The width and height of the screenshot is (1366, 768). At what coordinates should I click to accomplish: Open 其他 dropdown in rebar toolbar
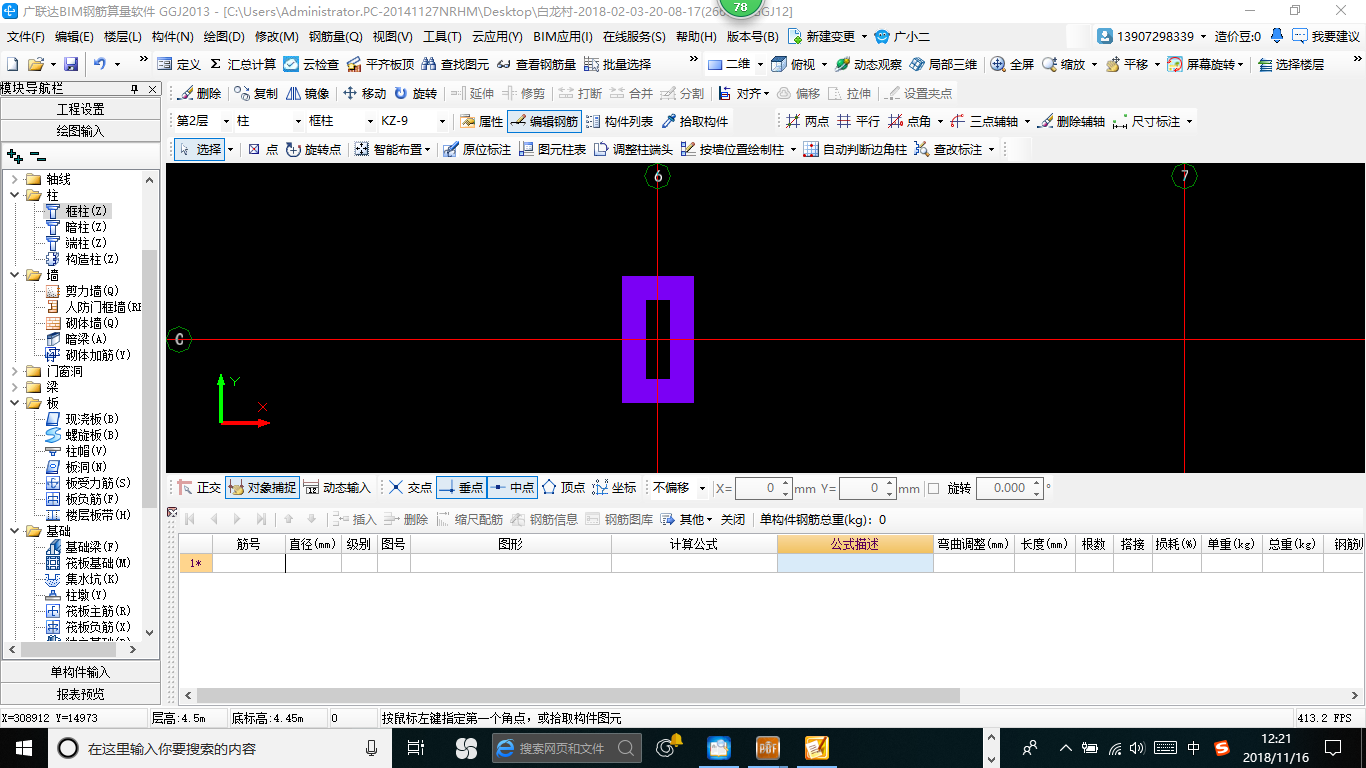[x=686, y=519]
